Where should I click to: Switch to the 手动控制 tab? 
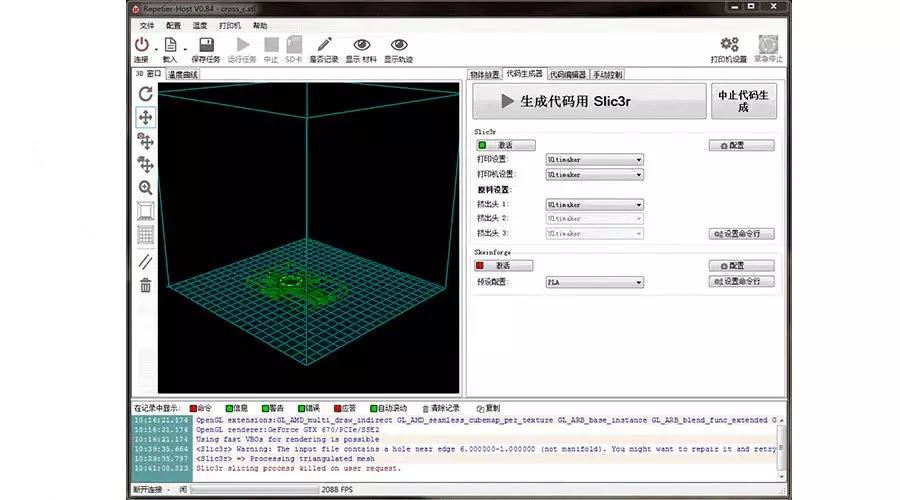click(x=608, y=74)
